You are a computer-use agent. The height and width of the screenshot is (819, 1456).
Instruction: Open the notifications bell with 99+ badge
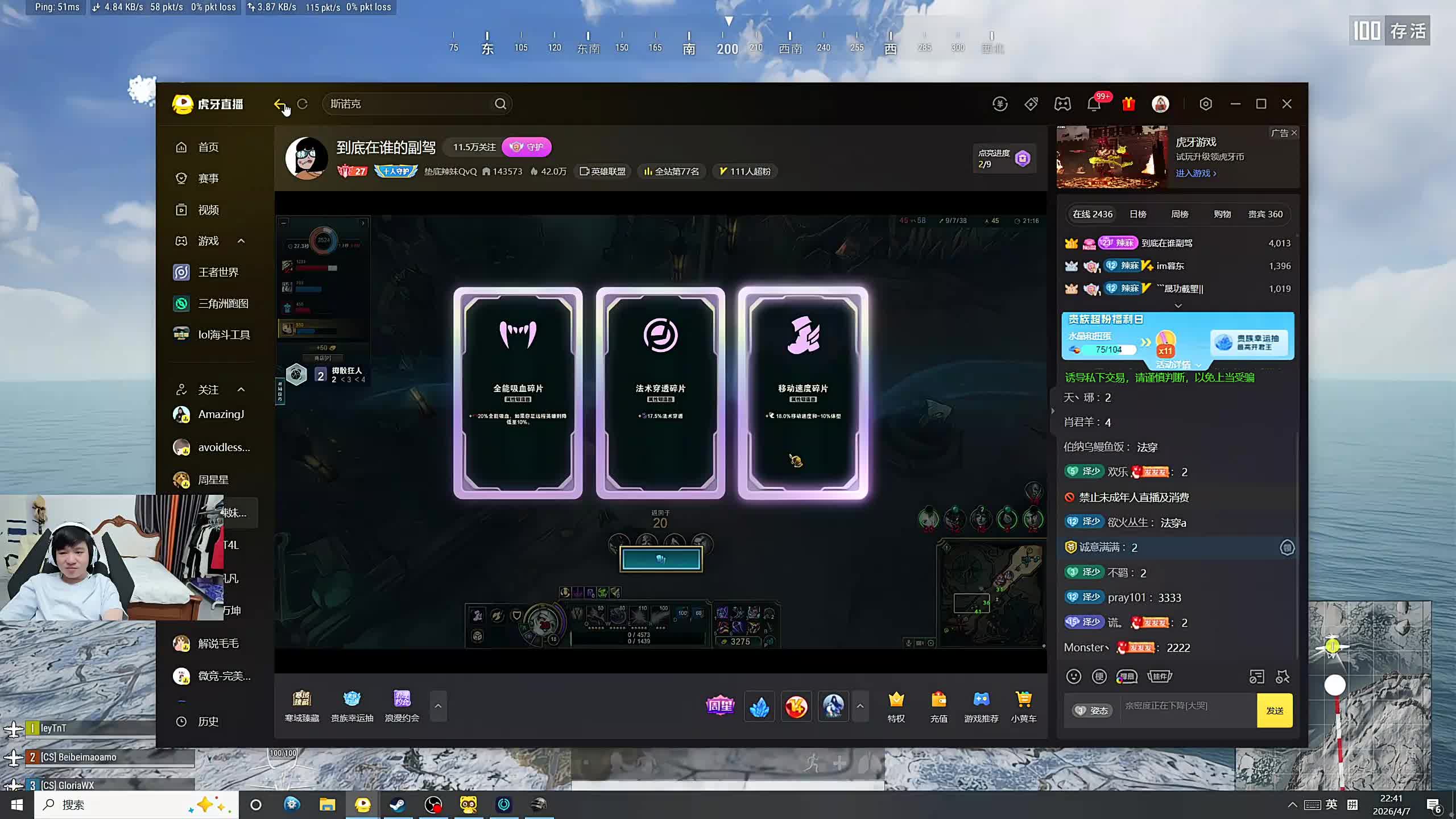tap(1093, 104)
